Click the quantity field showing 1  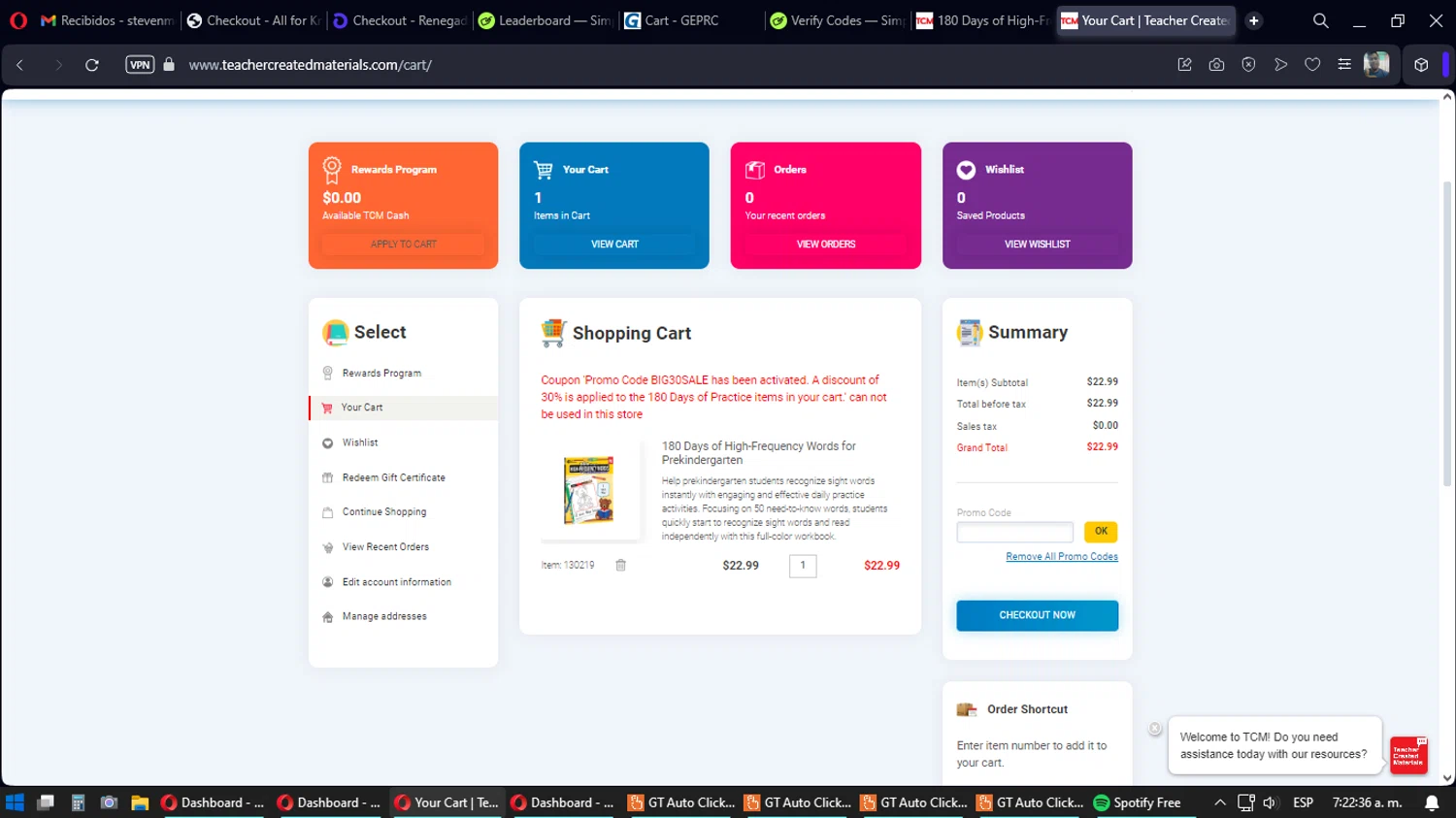click(x=803, y=566)
